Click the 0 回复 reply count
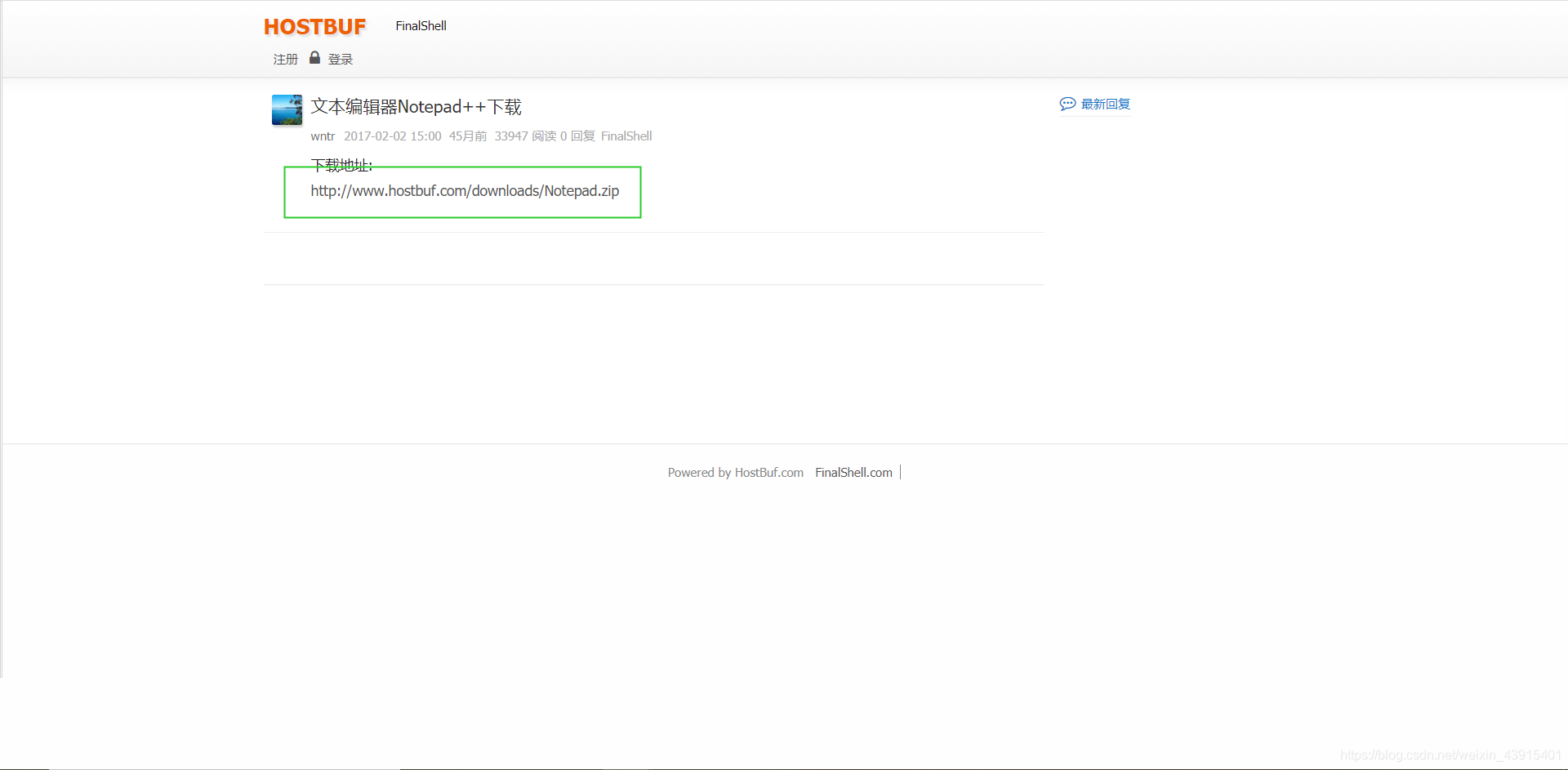This screenshot has width=1568, height=770. coord(577,136)
